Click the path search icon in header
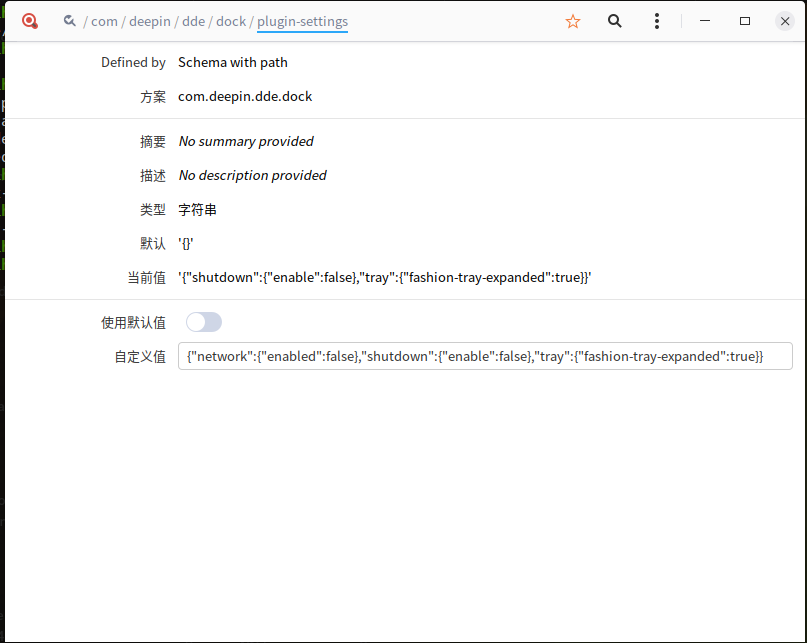807x643 pixels. tap(69, 21)
